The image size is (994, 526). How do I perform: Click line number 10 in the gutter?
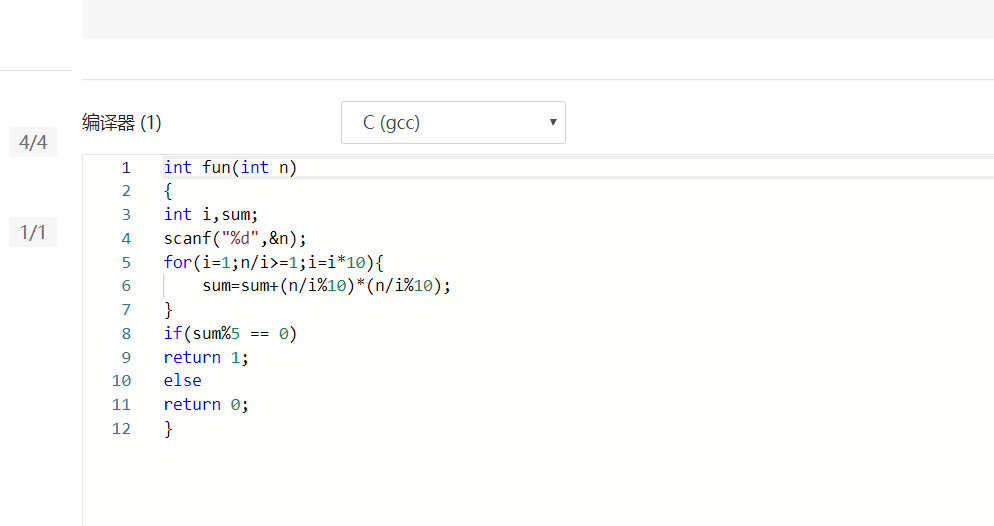pos(122,381)
